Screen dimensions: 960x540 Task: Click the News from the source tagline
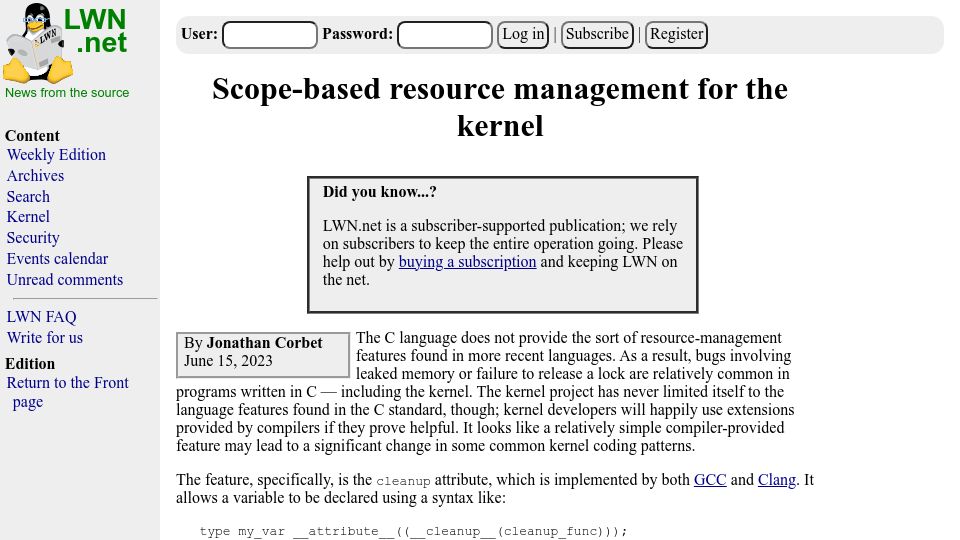[67, 93]
